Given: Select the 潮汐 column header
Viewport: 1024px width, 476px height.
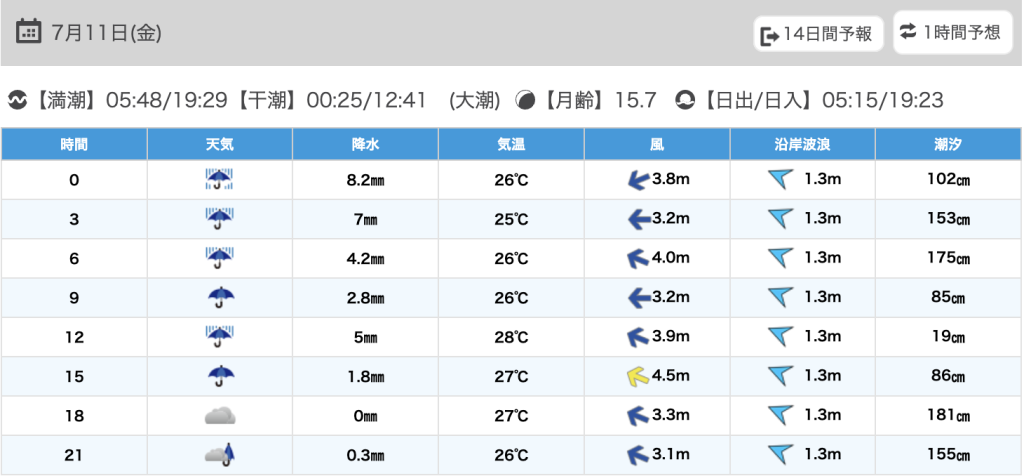Looking at the screenshot, I should pos(948,144).
